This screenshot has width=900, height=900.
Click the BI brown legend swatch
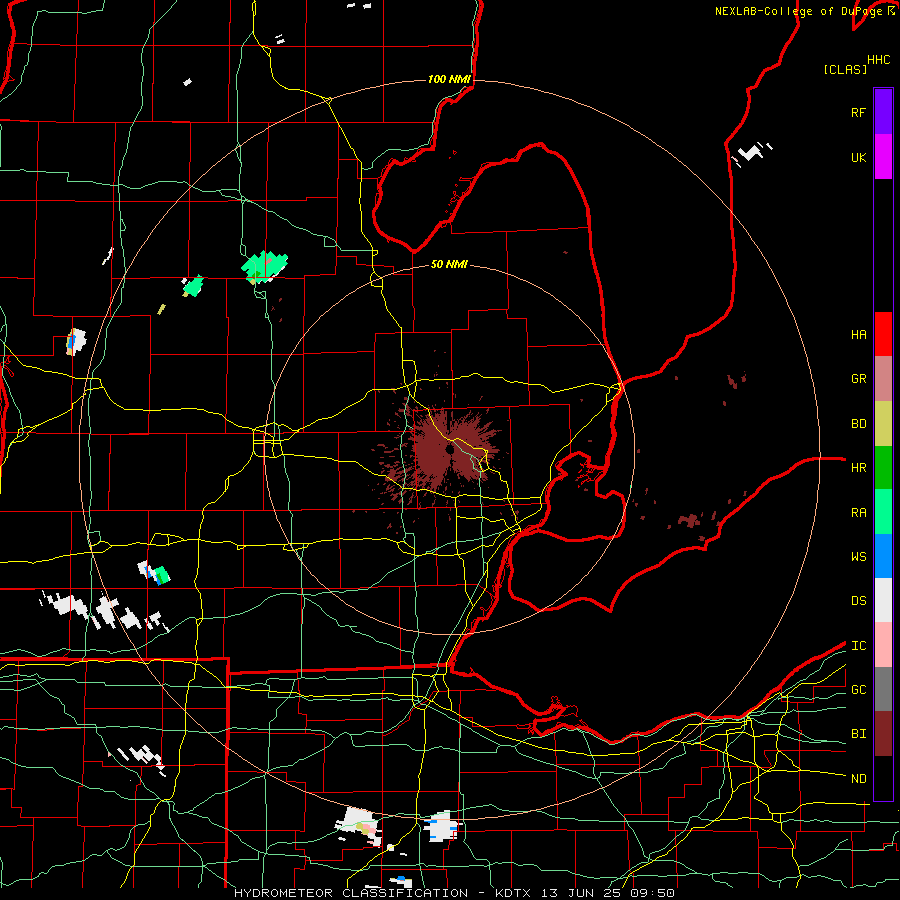tap(883, 734)
